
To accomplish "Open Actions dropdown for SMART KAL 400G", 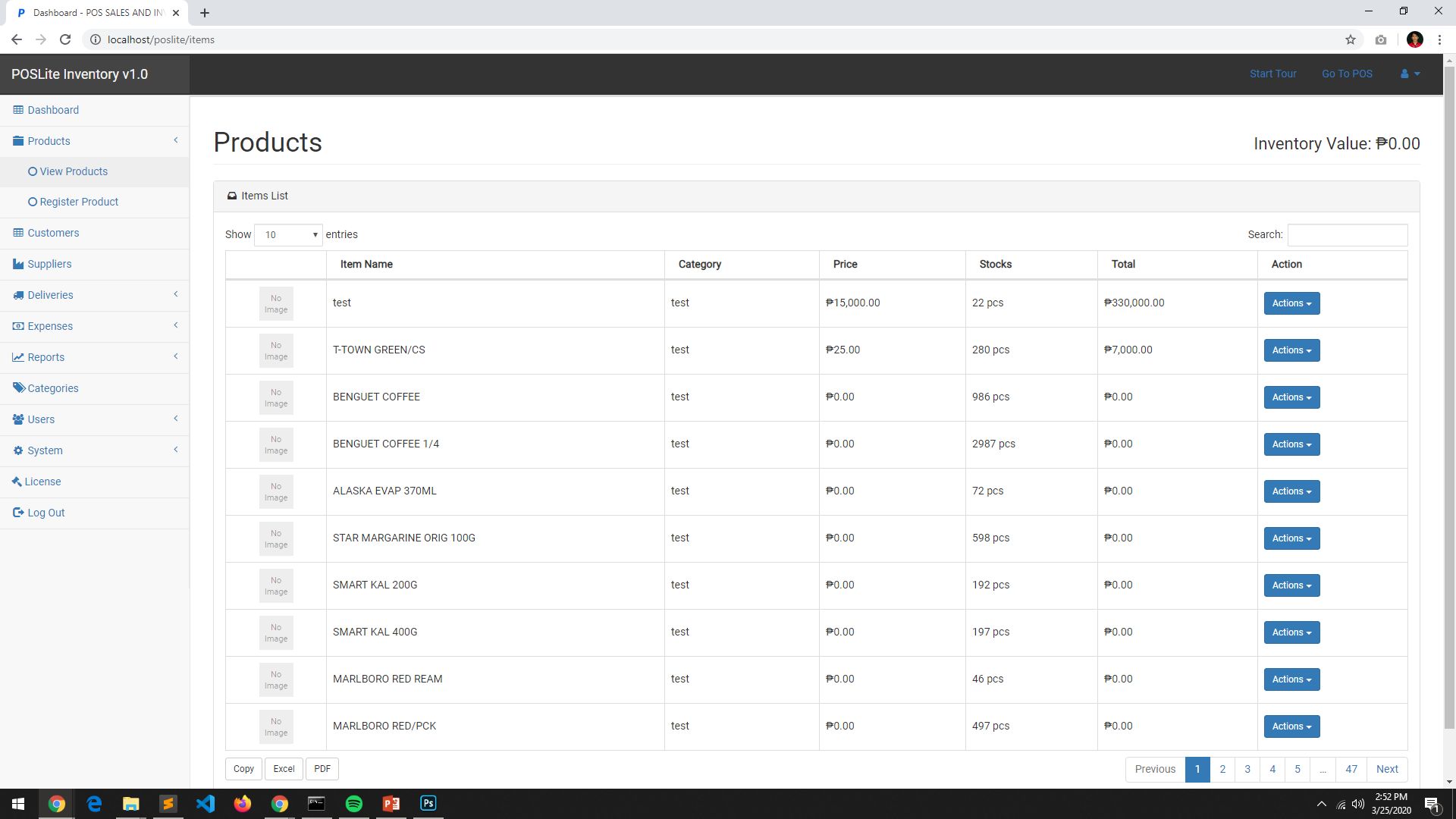I will (x=1291, y=632).
